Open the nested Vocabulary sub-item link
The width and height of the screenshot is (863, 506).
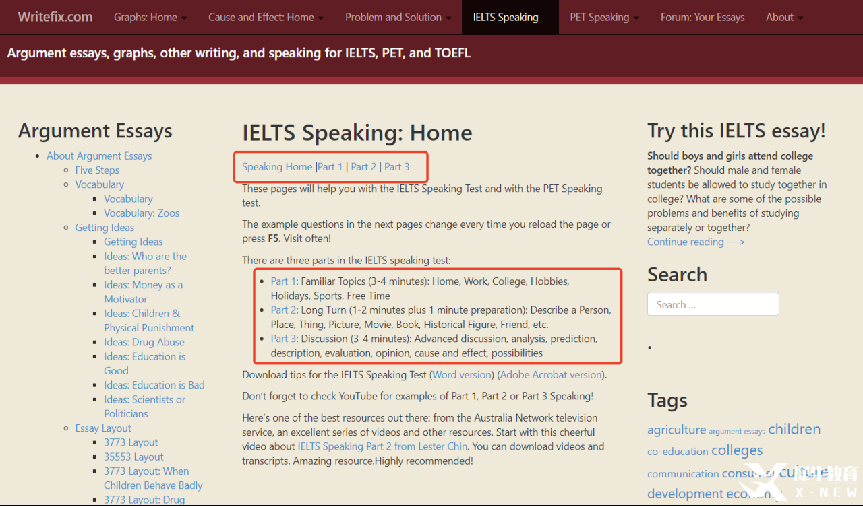(128, 199)
